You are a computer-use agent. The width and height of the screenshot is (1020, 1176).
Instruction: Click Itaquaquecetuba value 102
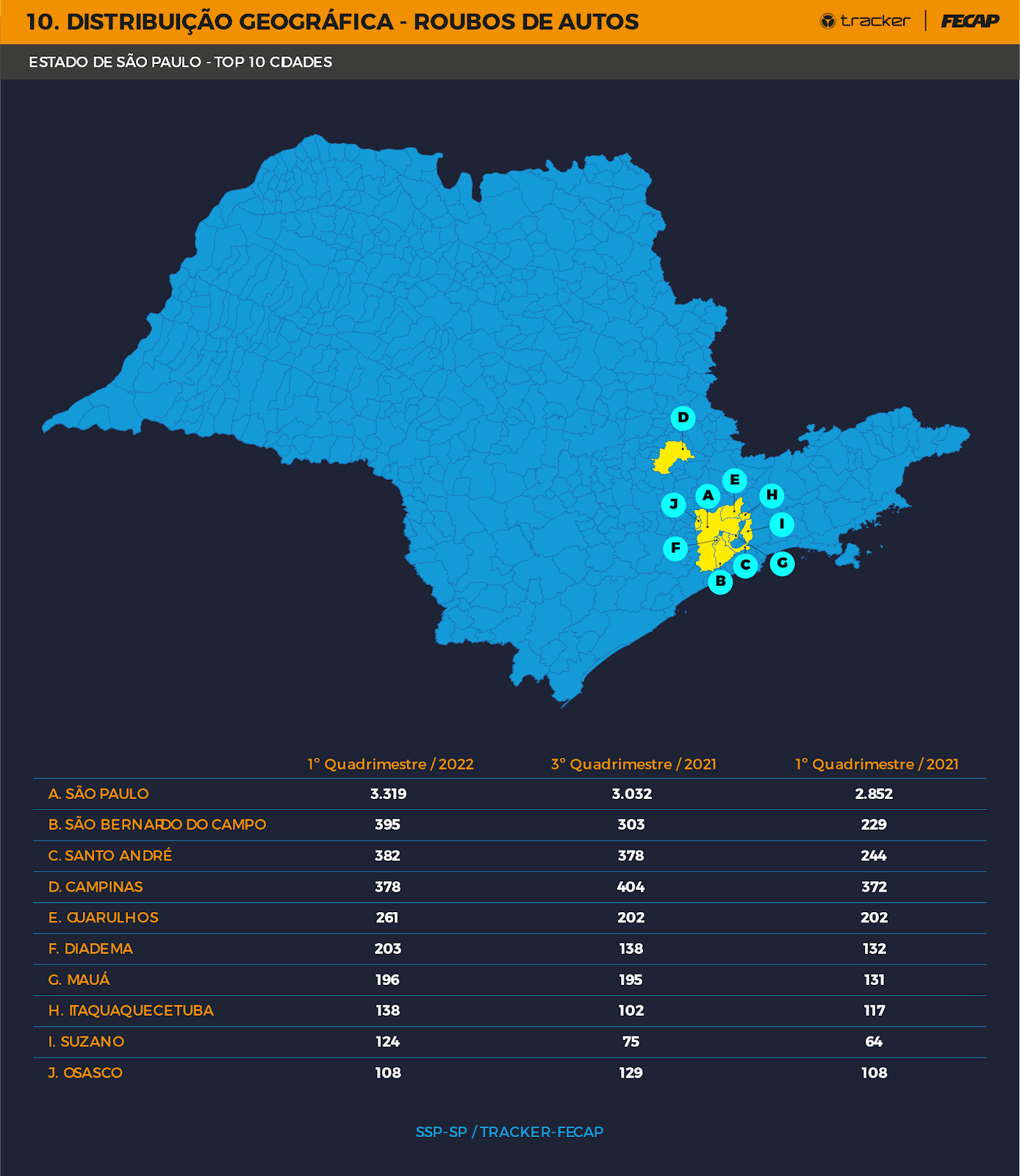pyautogui.click(x=631, y=1011)
